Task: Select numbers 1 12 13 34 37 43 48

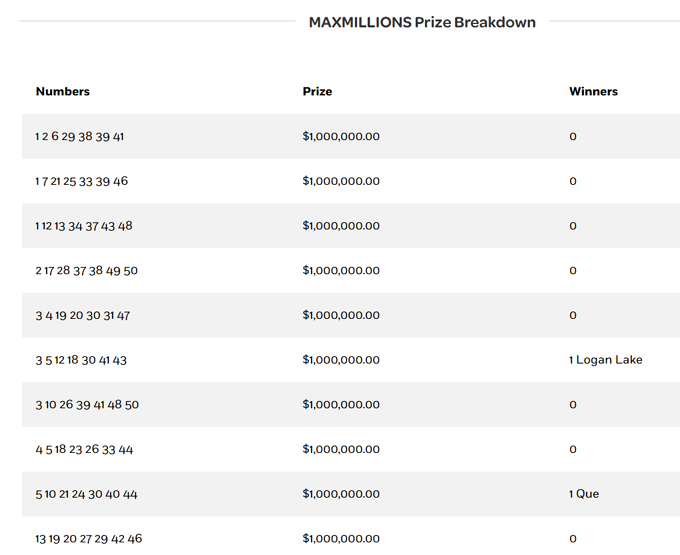Action: tap(84, 226)
